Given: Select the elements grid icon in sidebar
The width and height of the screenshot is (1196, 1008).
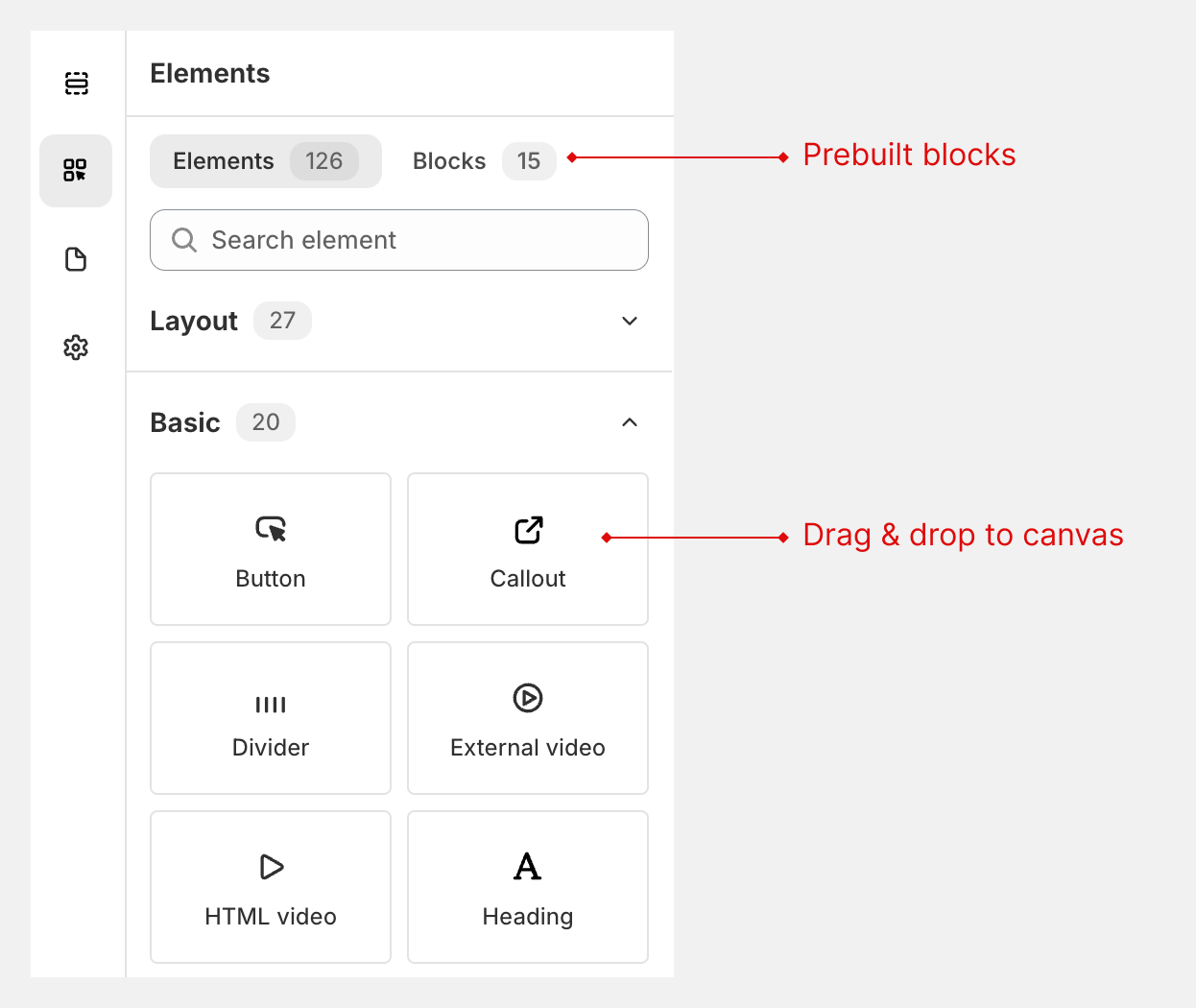Looking at the screenshot, I should click(76, 171).
